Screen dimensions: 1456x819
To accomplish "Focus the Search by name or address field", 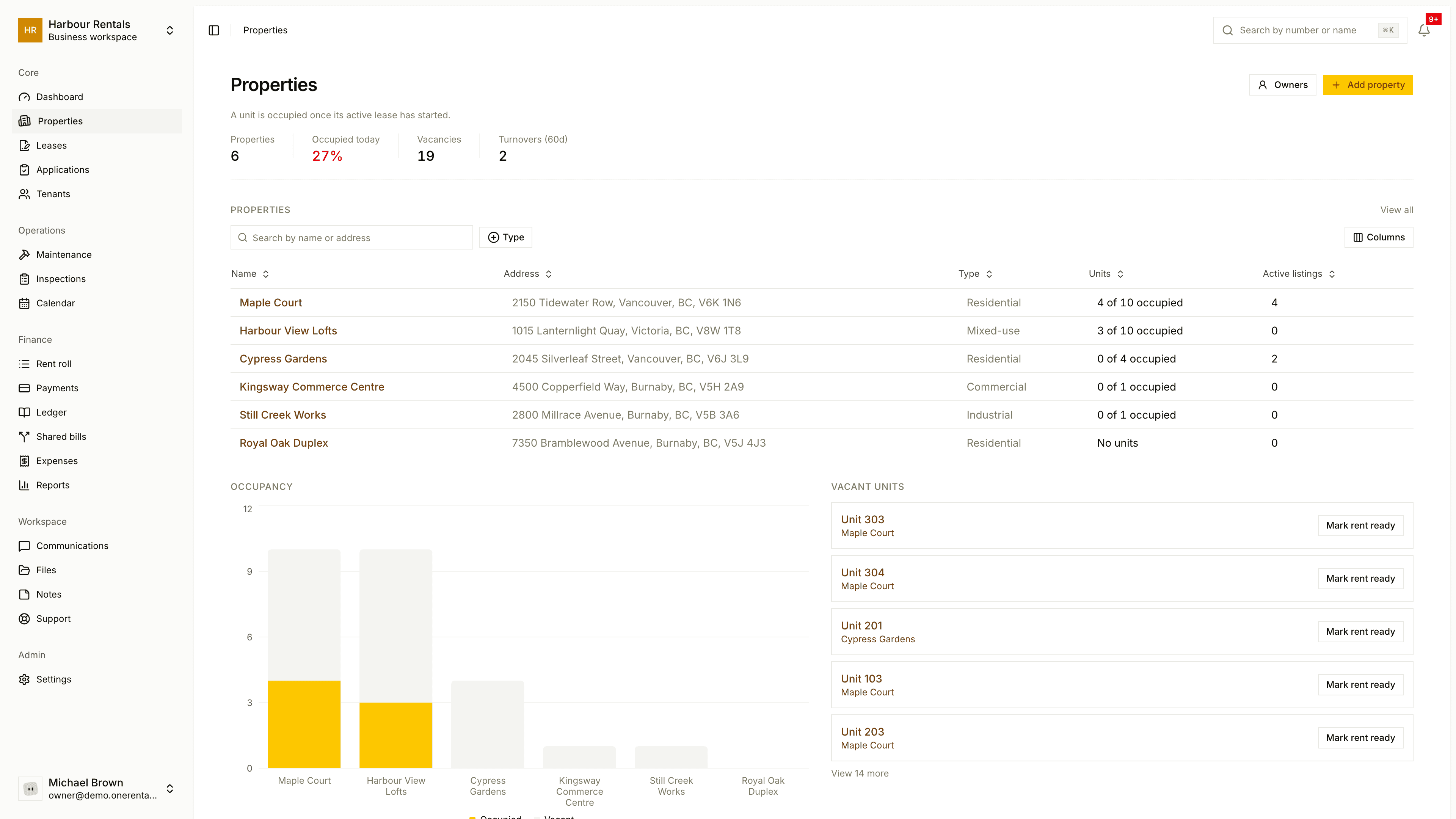I will click(351, 237).
